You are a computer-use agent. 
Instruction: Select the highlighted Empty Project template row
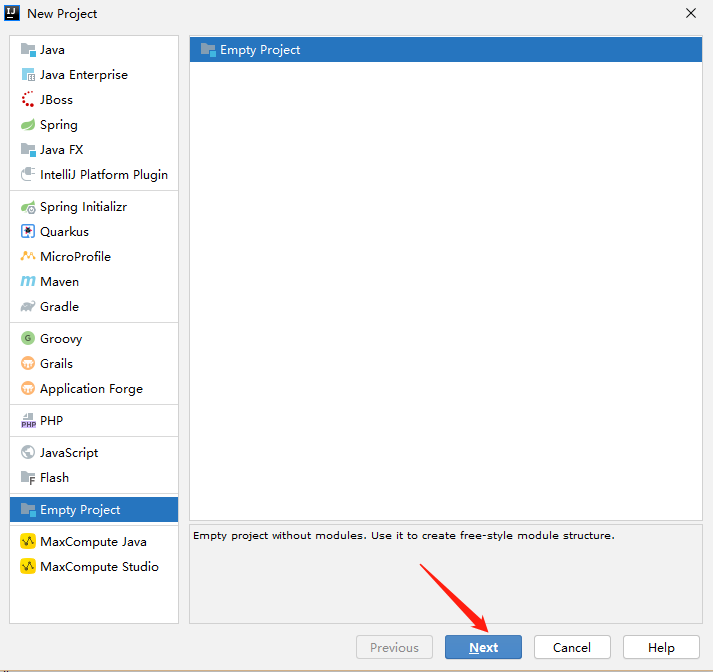pos(446,50)
